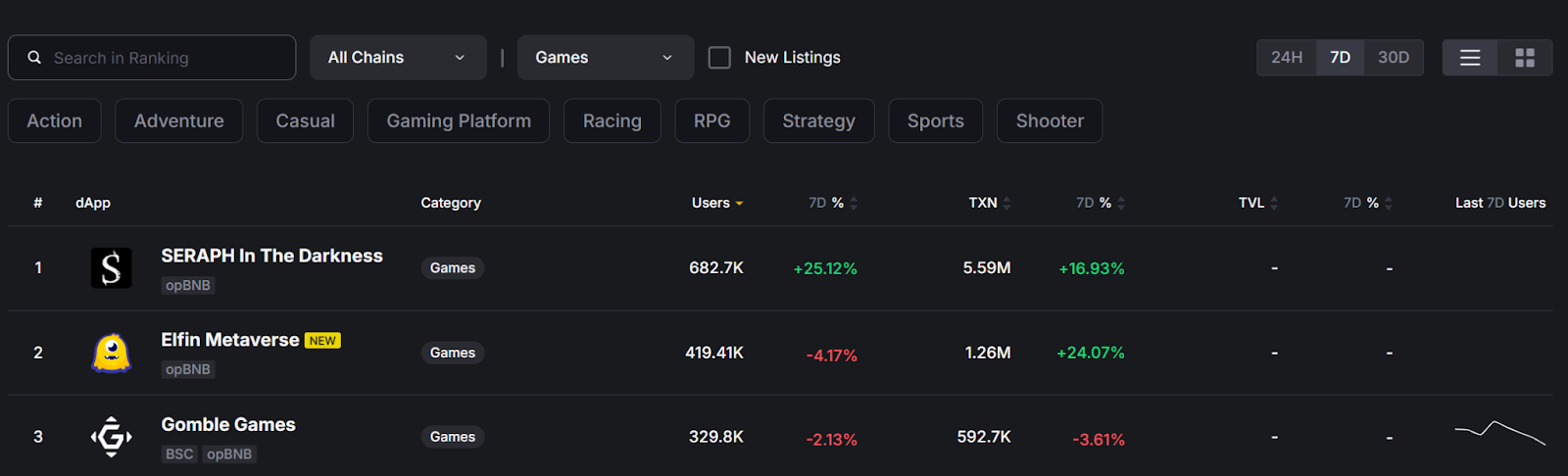This screenshot has height=476, width=1568.
Task: Filter by the RPG tab
Action: click(x=711, y=120)
